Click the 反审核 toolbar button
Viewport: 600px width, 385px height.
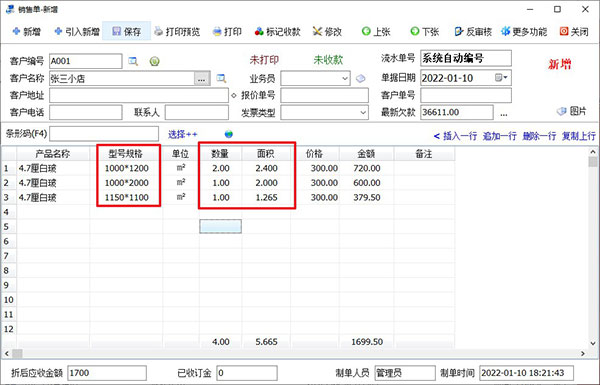473,31
